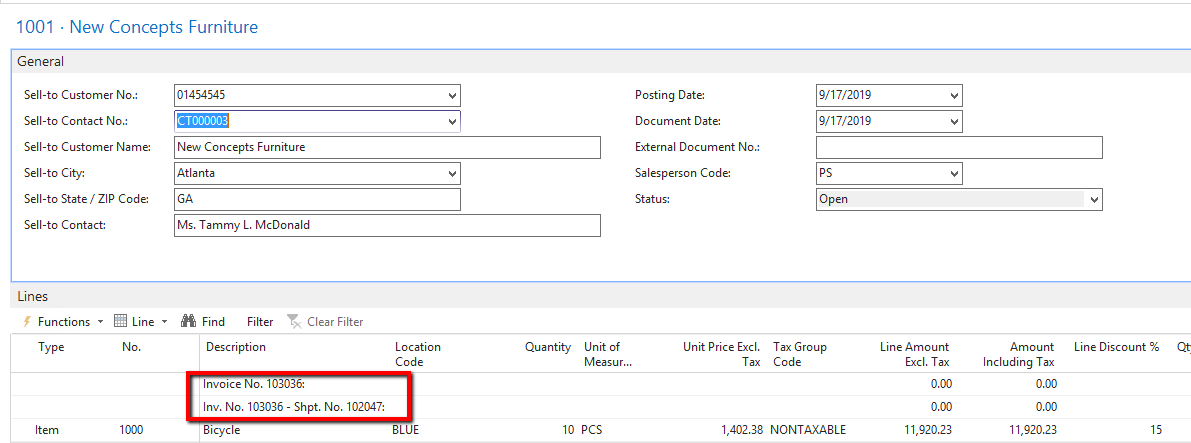
Task: Click the Clear Filter icon
Action: coord(294,322)
